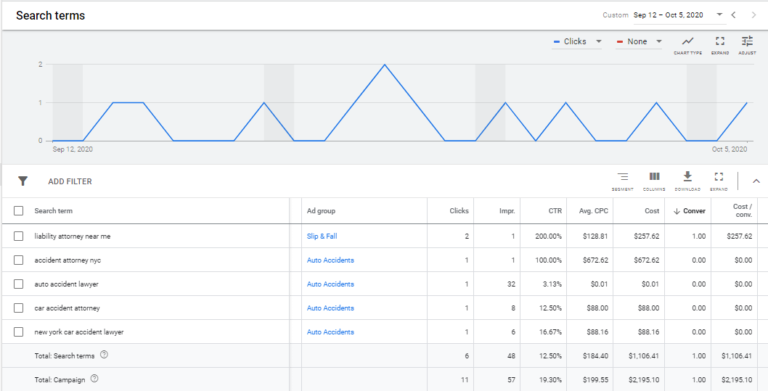Open the custom date range dropdown
768x391 pixels.
pyautogui.click(x=678, y=15)
